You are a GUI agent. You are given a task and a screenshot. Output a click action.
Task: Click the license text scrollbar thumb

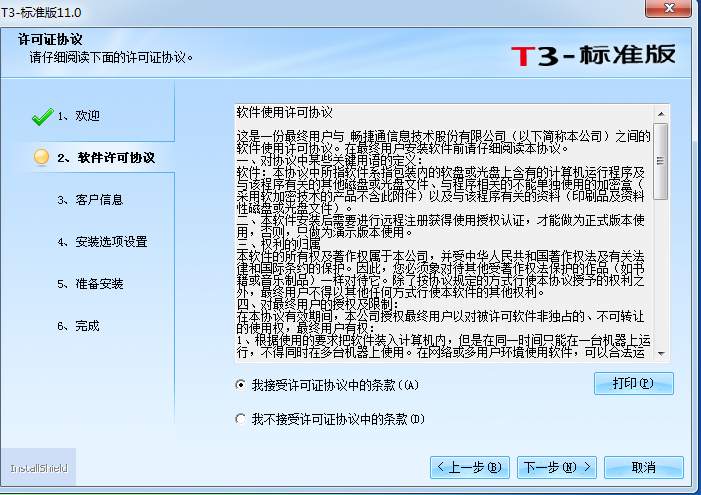[660, 161]
